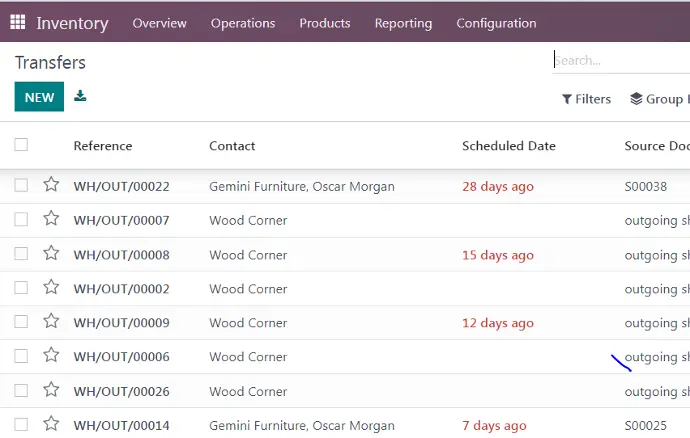The height and width of the screenshot is (438, 690).
Task: Select the checkbox for WH/OUT/00022 row
Action: click(x=21, y=186)
